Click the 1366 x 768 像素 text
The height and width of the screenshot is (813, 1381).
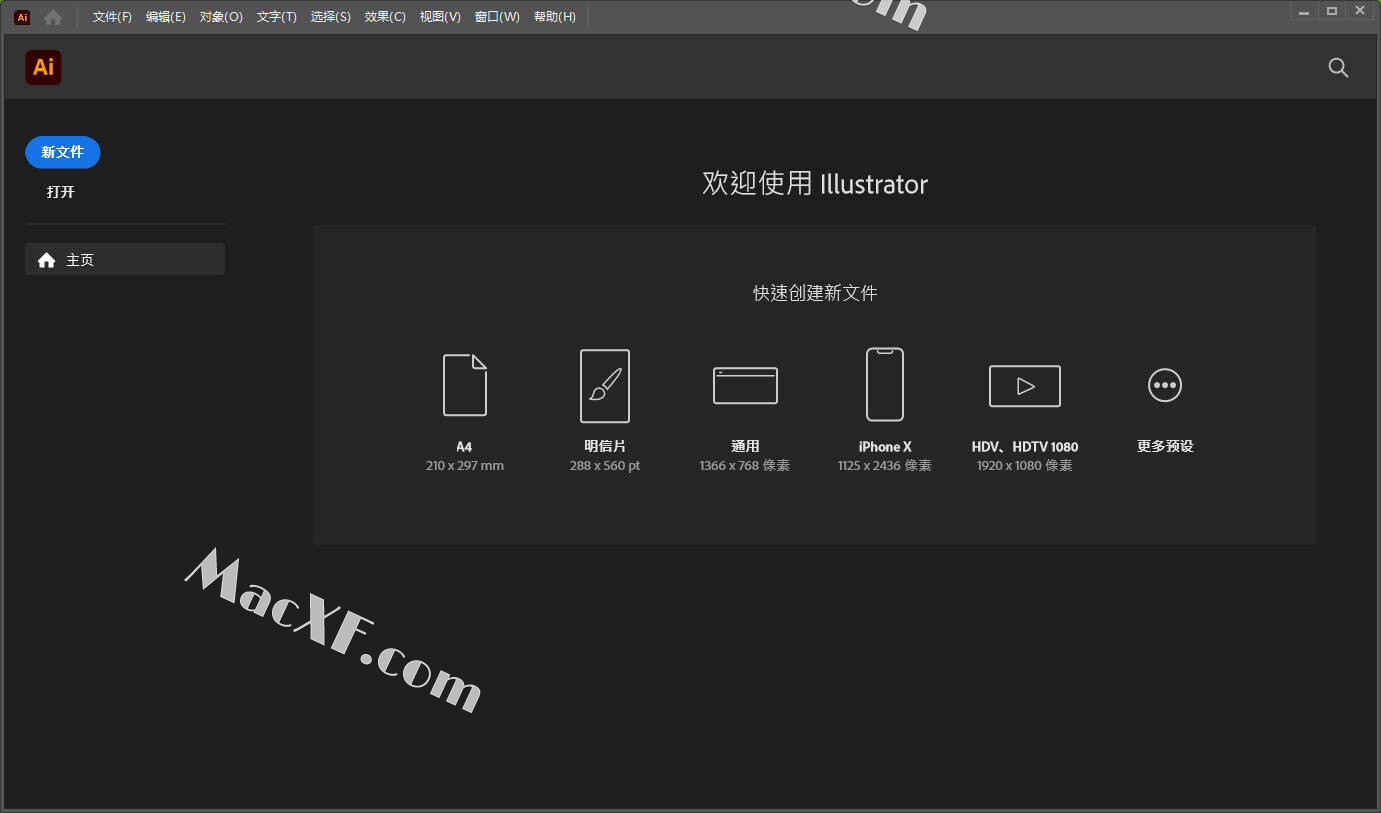pos(745,466)
